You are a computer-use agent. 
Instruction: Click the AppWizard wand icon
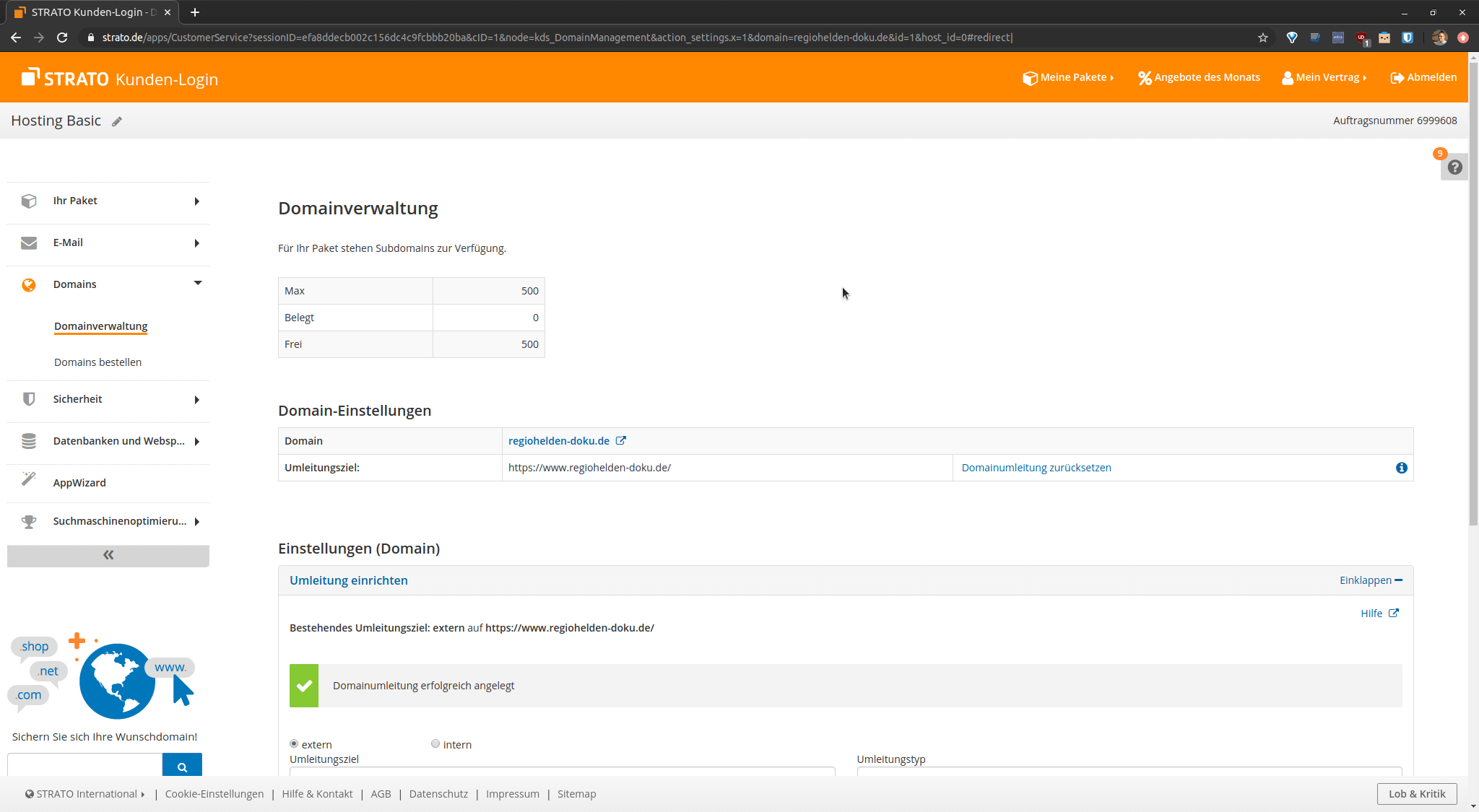coord(29,479)
